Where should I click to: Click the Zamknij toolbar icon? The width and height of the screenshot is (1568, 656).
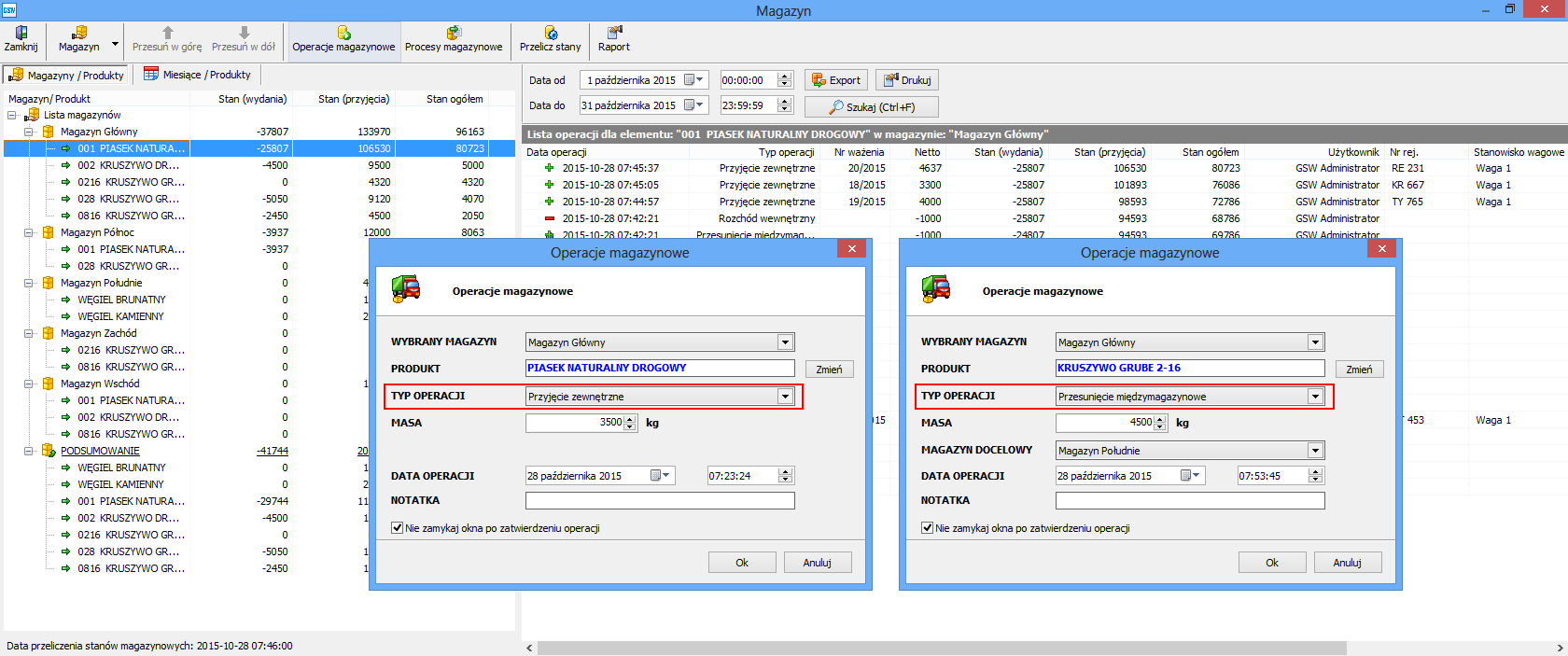click(21, 38)
